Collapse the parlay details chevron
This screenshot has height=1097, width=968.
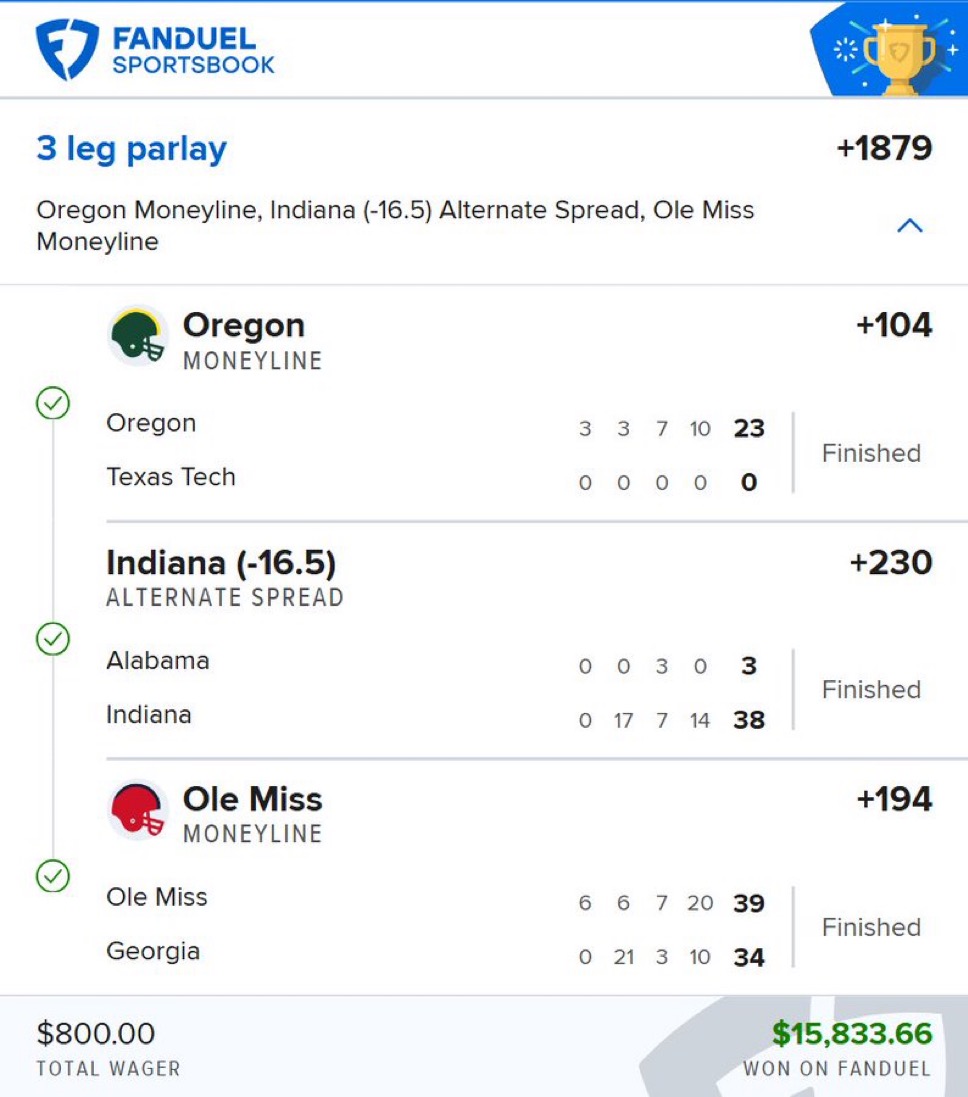pos(909,226)
